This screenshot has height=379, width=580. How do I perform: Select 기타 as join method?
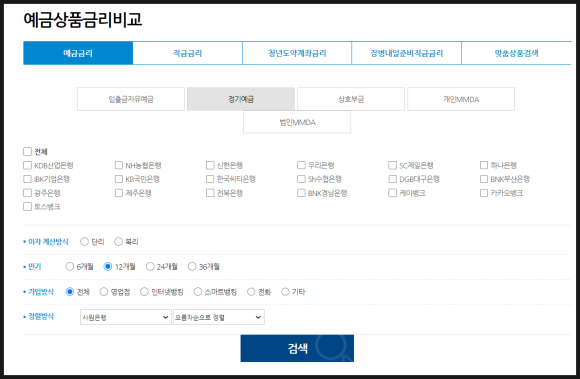click(285, 292)
